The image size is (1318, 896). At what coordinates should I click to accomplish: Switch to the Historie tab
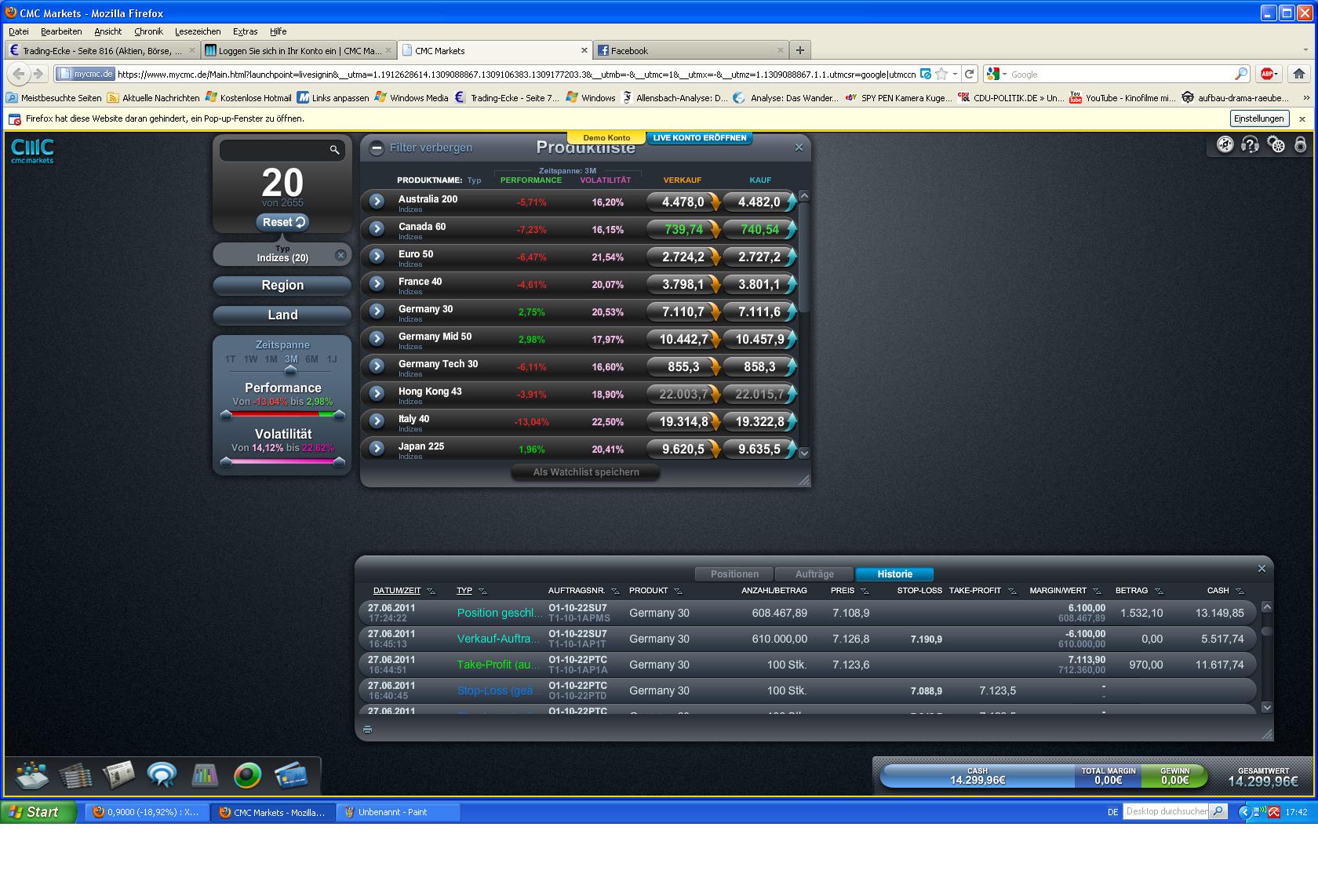tap(894, 574)
